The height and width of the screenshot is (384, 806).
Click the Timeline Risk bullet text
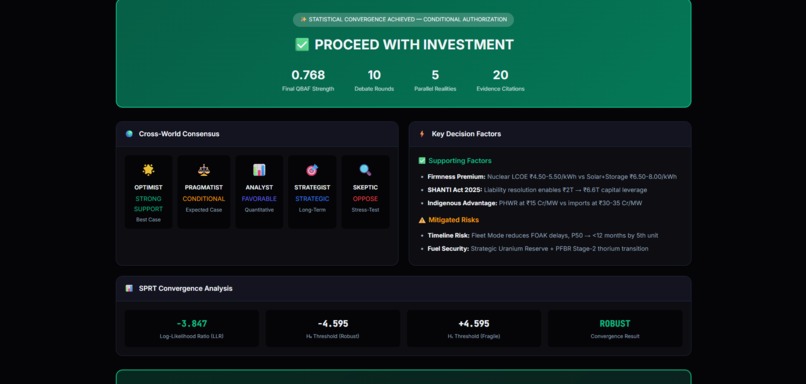(x=543, y=235)
